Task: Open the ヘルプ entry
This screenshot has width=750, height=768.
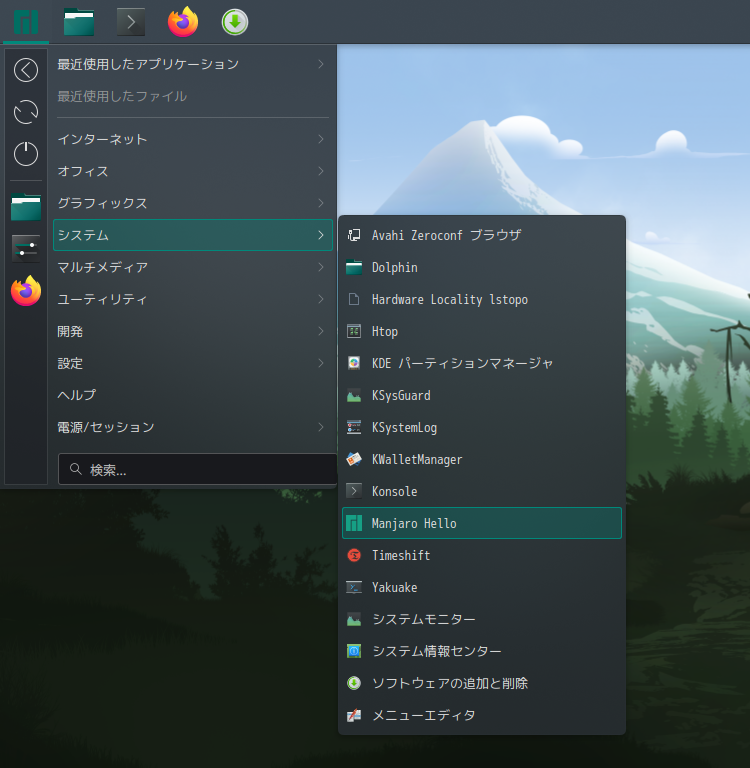Action: tap(193, 395)
